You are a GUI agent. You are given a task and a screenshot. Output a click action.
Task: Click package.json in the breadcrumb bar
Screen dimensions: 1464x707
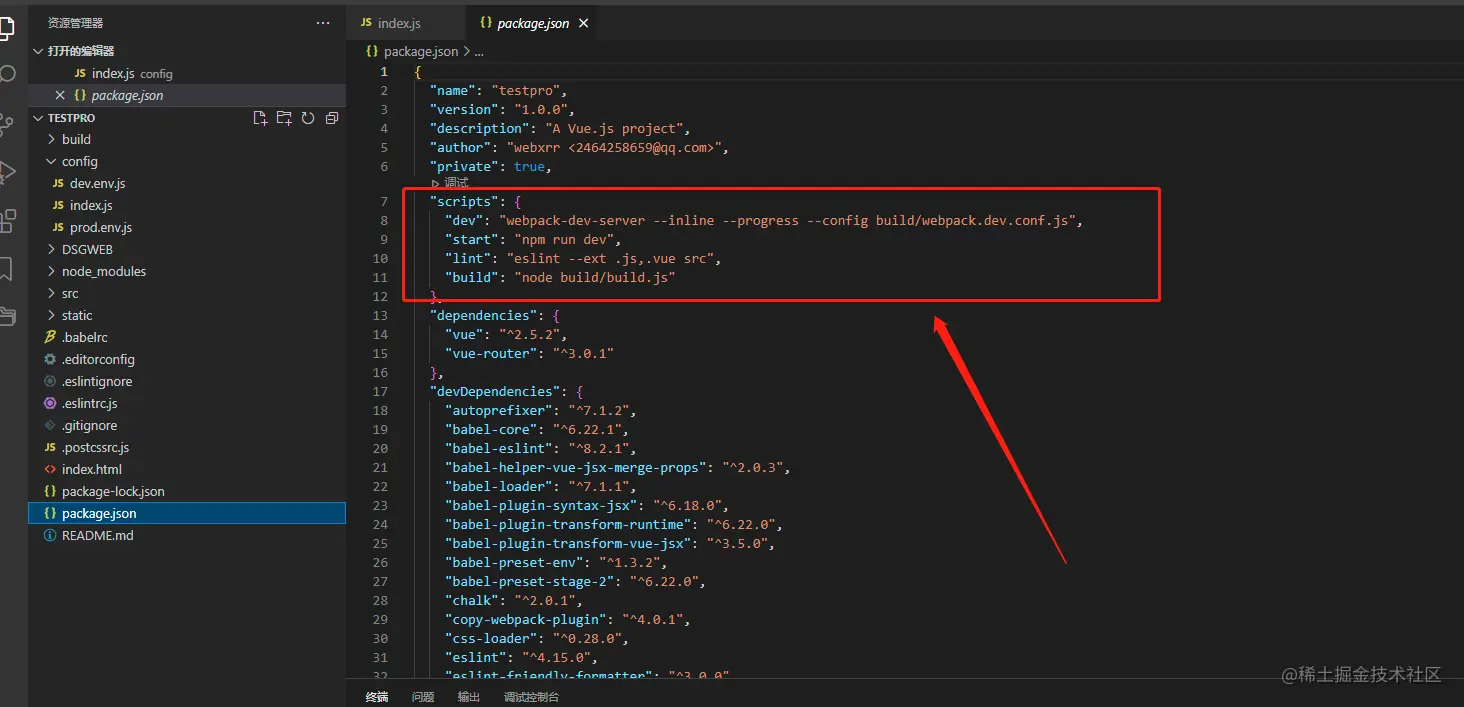click(x=421, y=51)
